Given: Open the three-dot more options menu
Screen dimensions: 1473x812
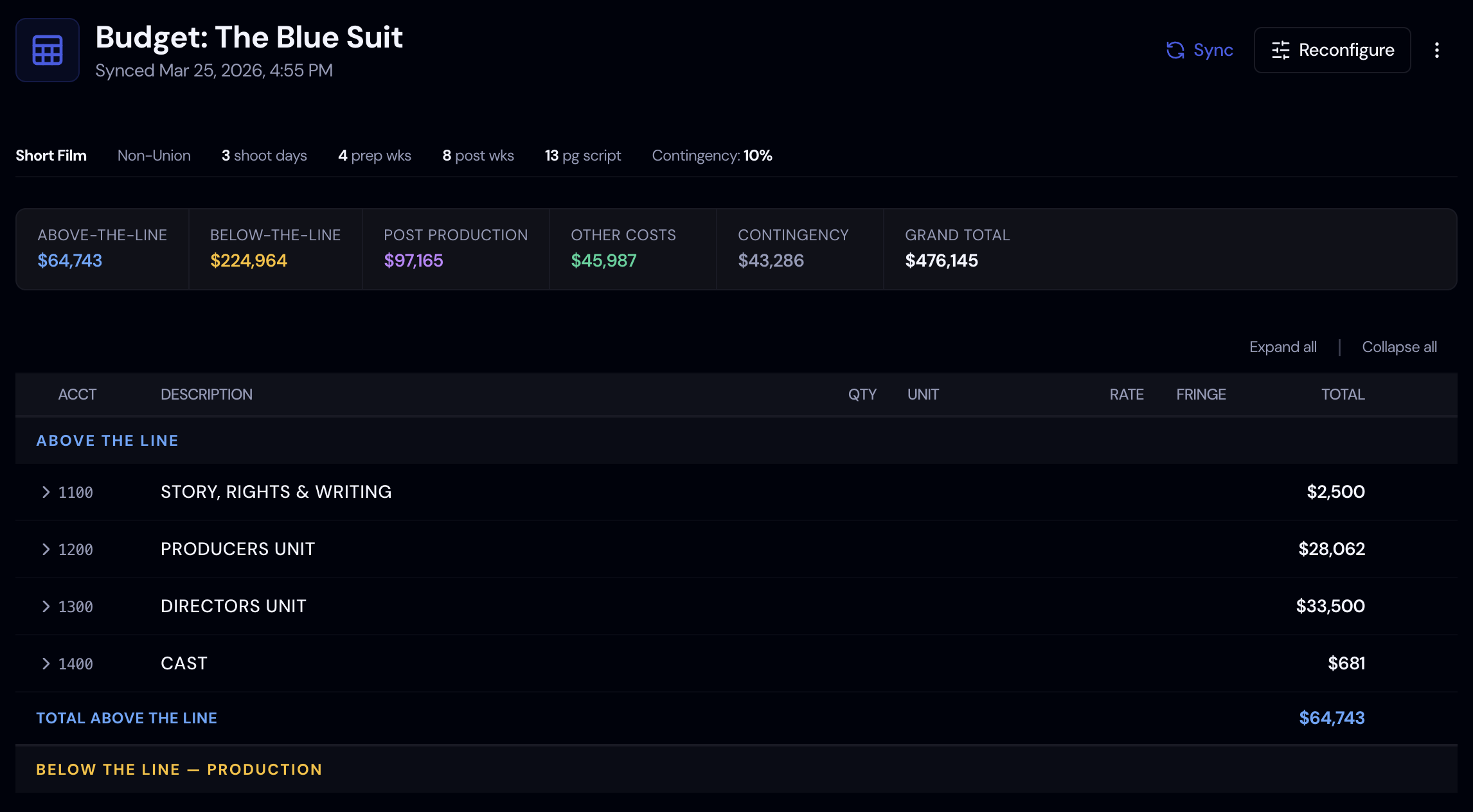Looking at the screenshot, I should [x=1437, y=50].
